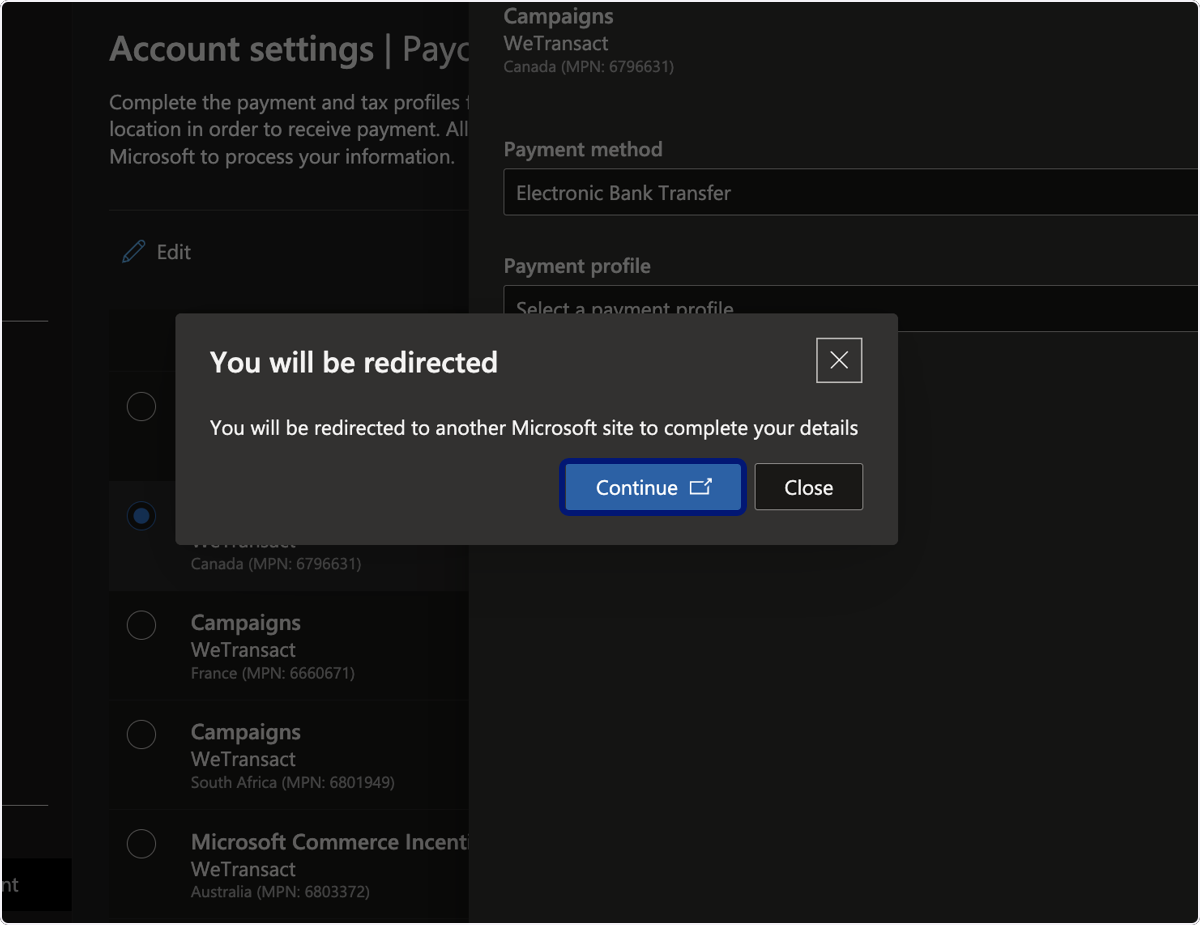Click the France (MPN: 6660671) text
This screenshot has height=925, width=1200.
tap(273, 673)
